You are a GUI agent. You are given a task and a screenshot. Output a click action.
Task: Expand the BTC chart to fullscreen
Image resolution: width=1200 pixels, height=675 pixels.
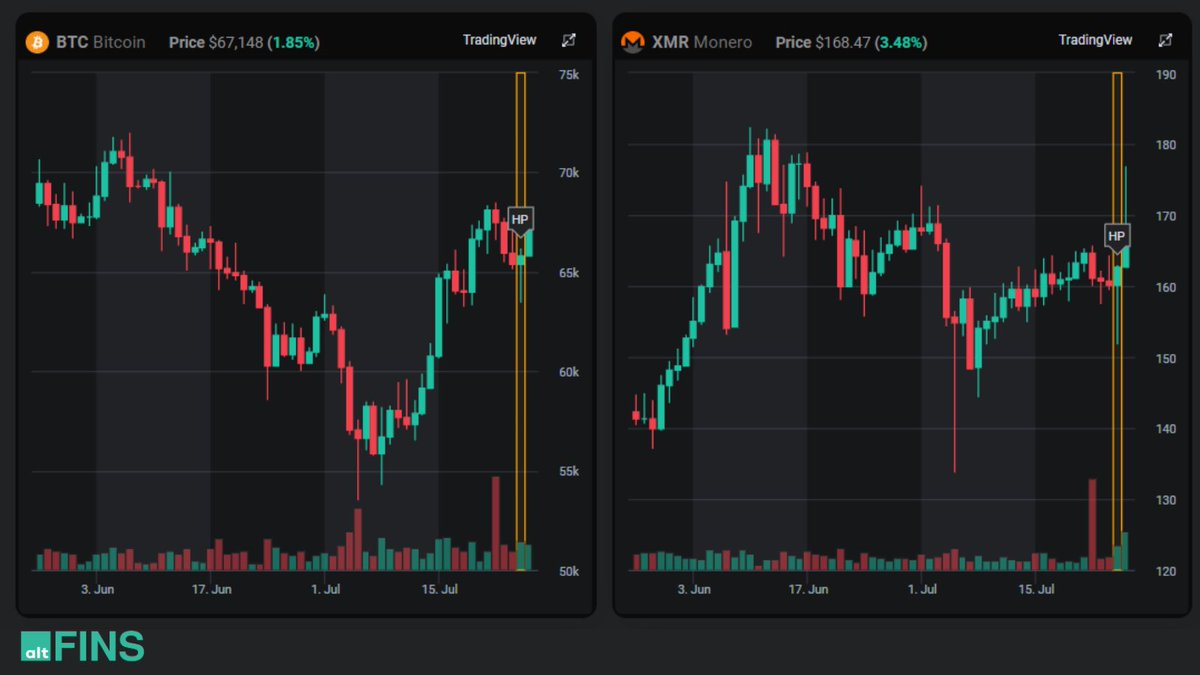569,41
